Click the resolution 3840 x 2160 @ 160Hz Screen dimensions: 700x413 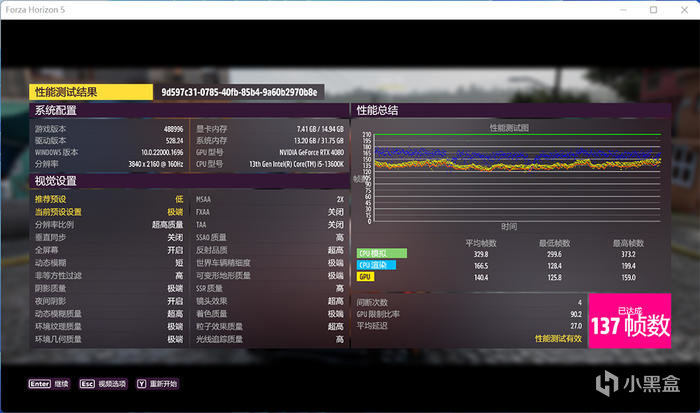(156, 164)
